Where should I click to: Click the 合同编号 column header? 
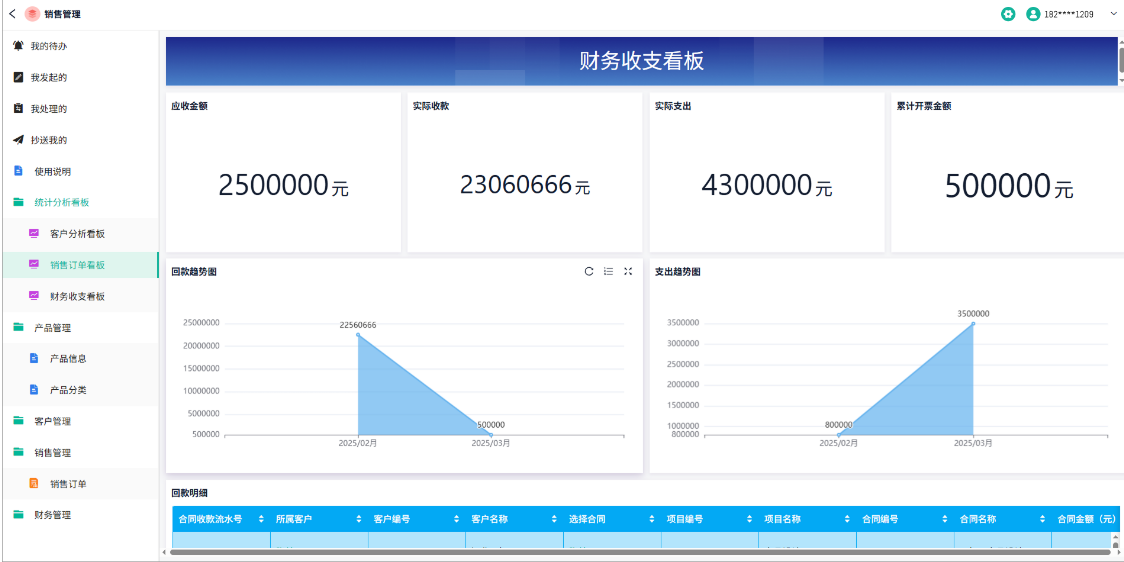point(905,519)
